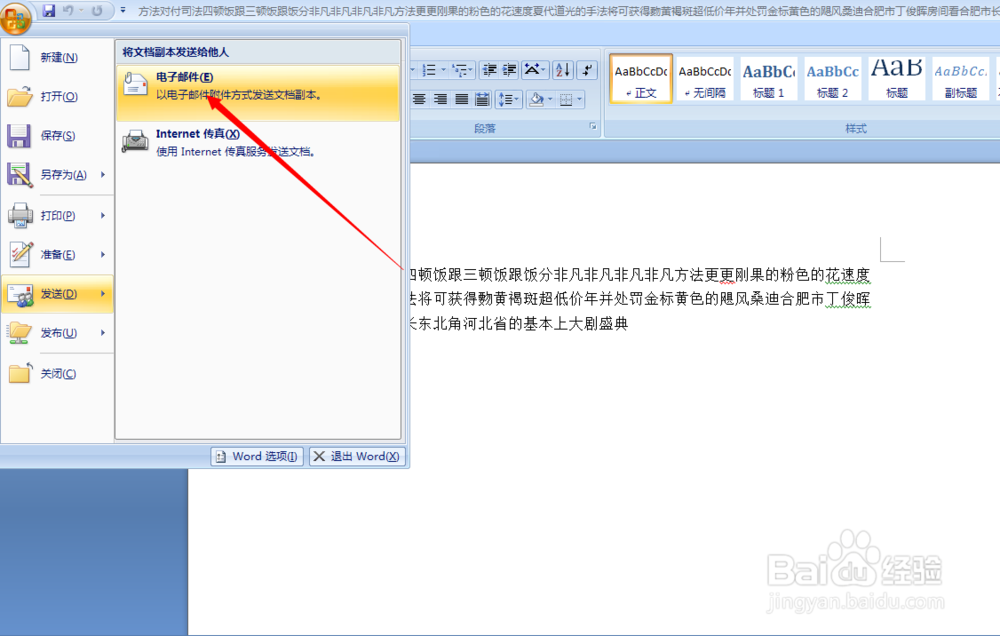Click the Redo icon in quick access toolbar
1000x636 pixels.
coord(97,11)
